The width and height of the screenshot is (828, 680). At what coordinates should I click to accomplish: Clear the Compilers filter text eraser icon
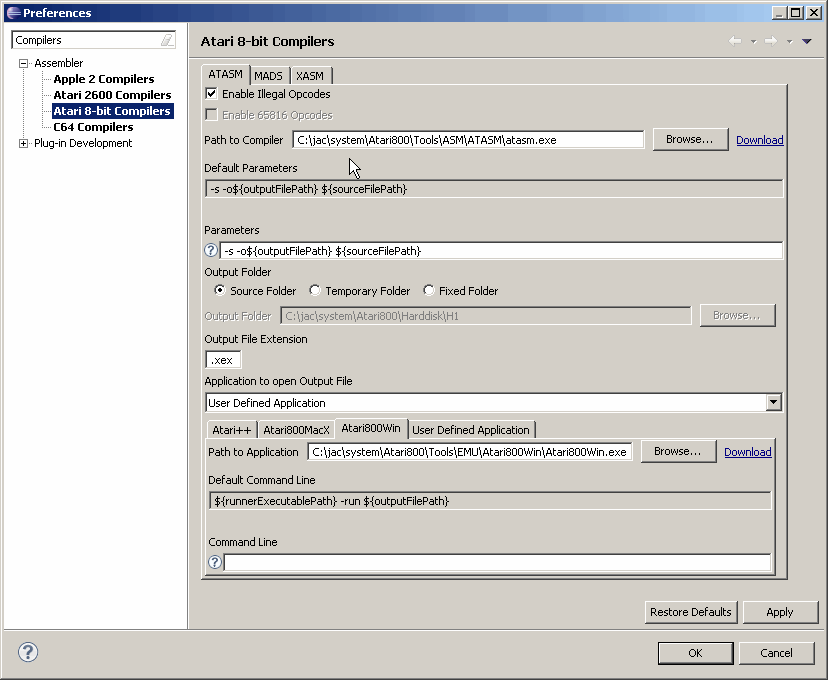pos(167,40)
